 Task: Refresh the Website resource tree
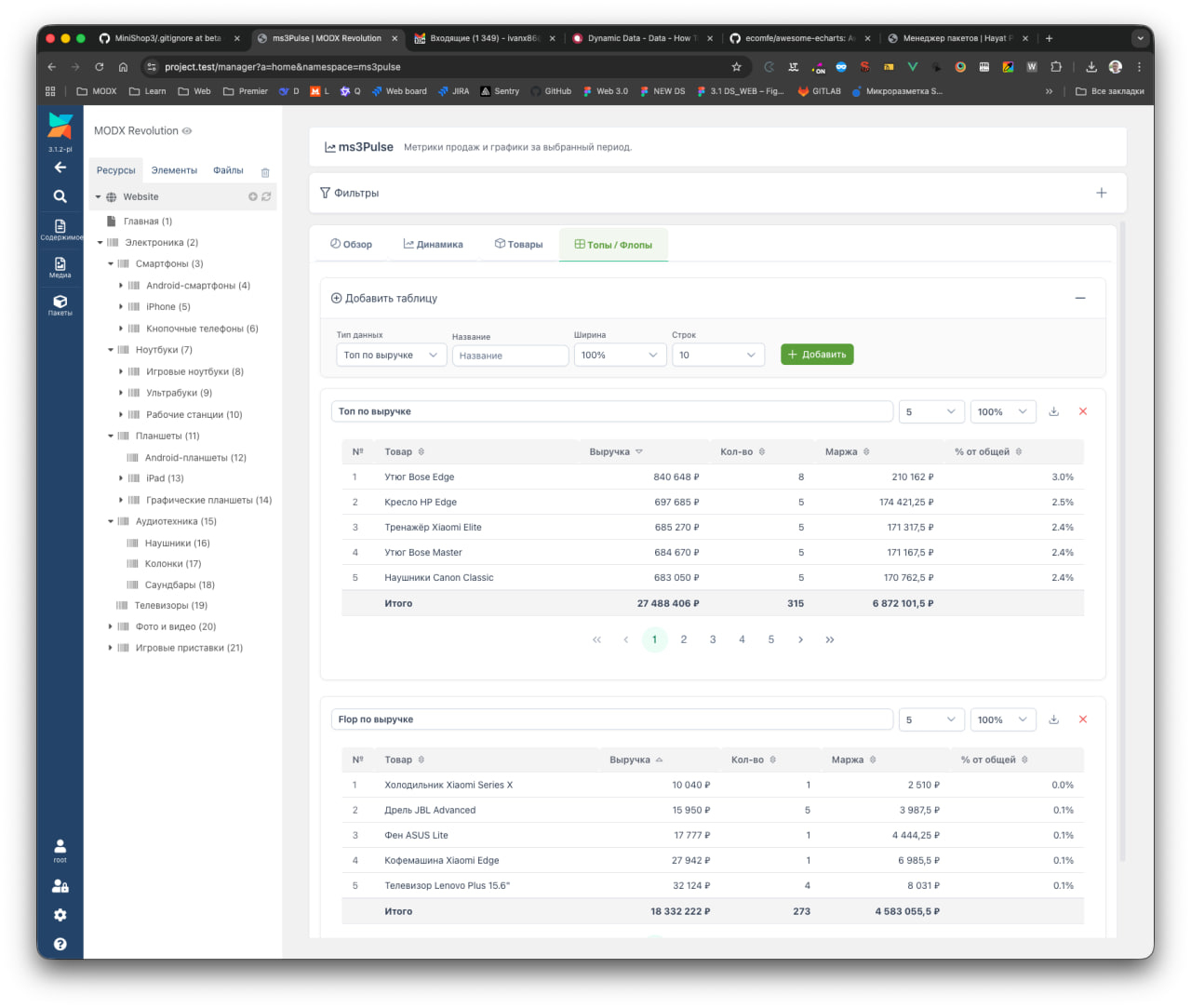click(x=266, y=197)
